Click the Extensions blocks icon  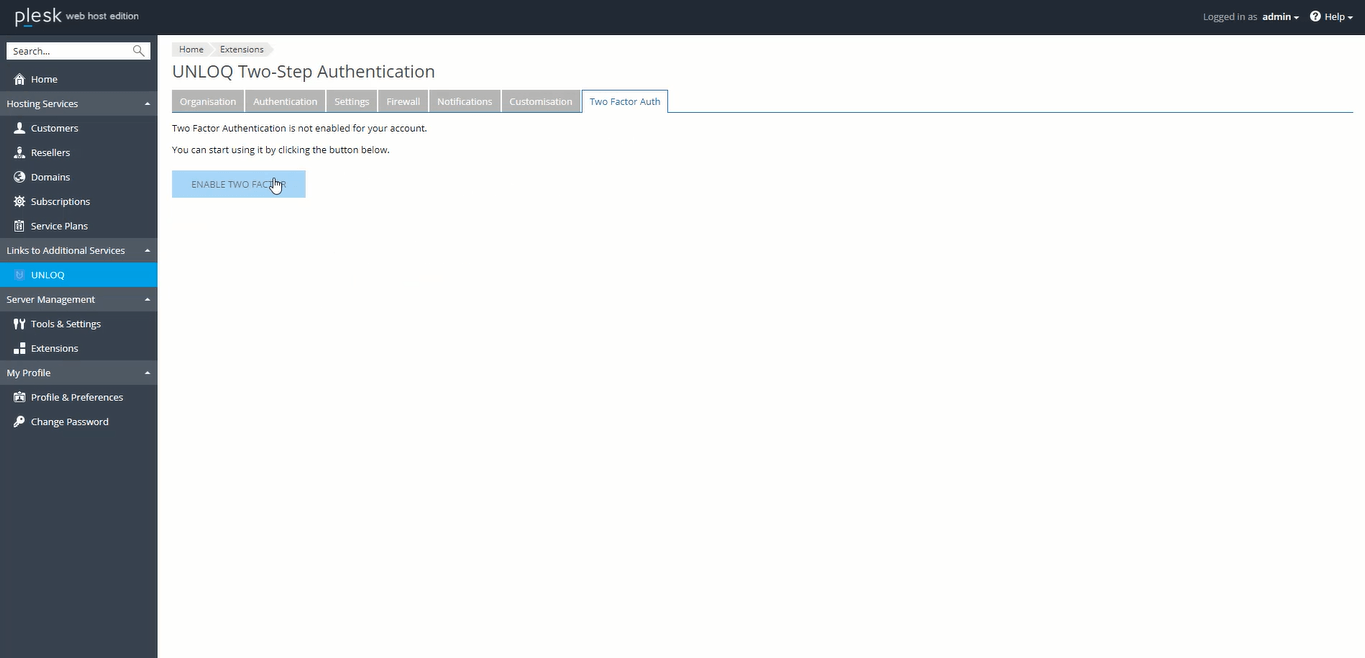click(x=19, y=348)
